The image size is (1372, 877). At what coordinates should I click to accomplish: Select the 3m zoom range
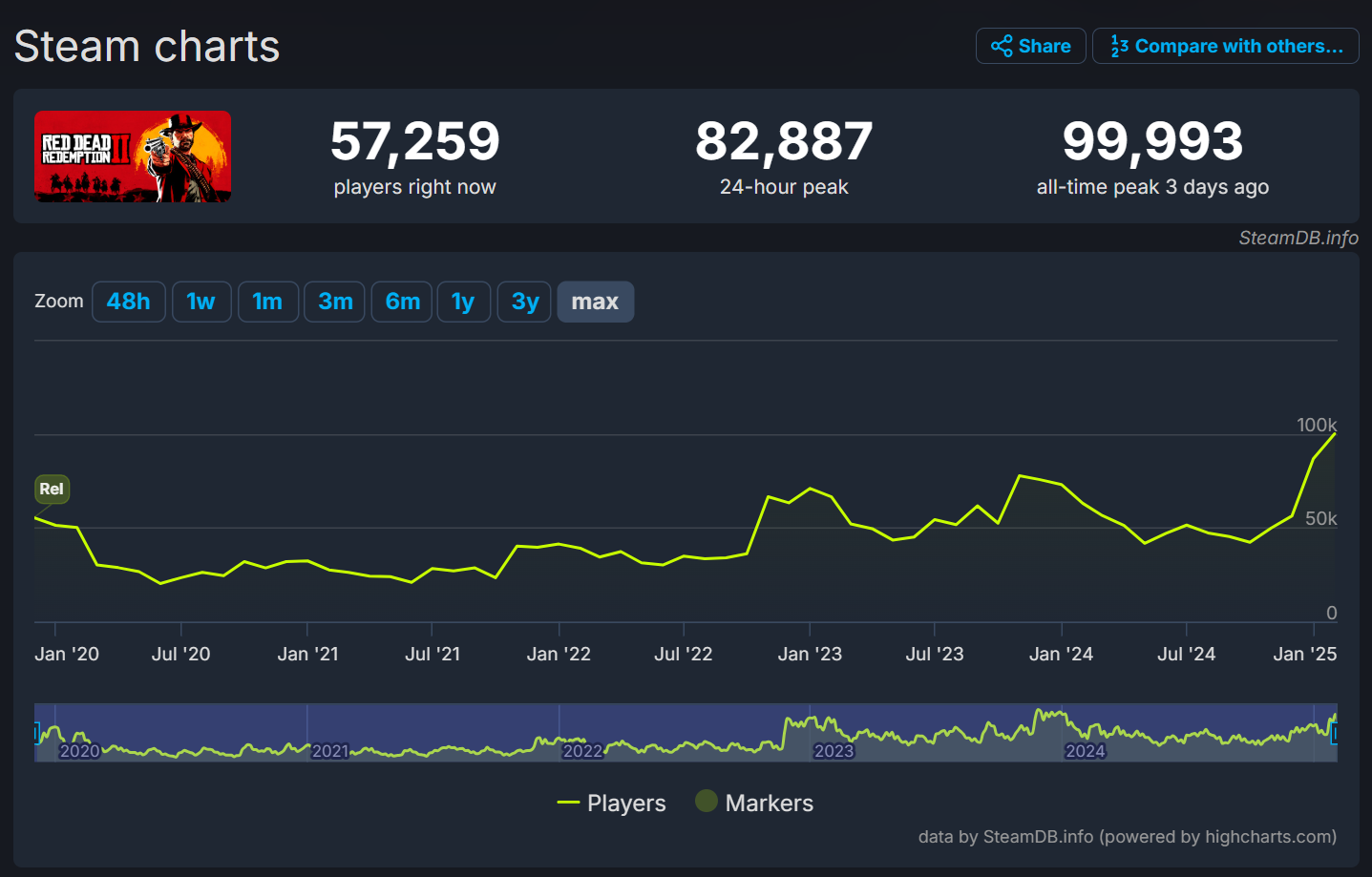334,301
